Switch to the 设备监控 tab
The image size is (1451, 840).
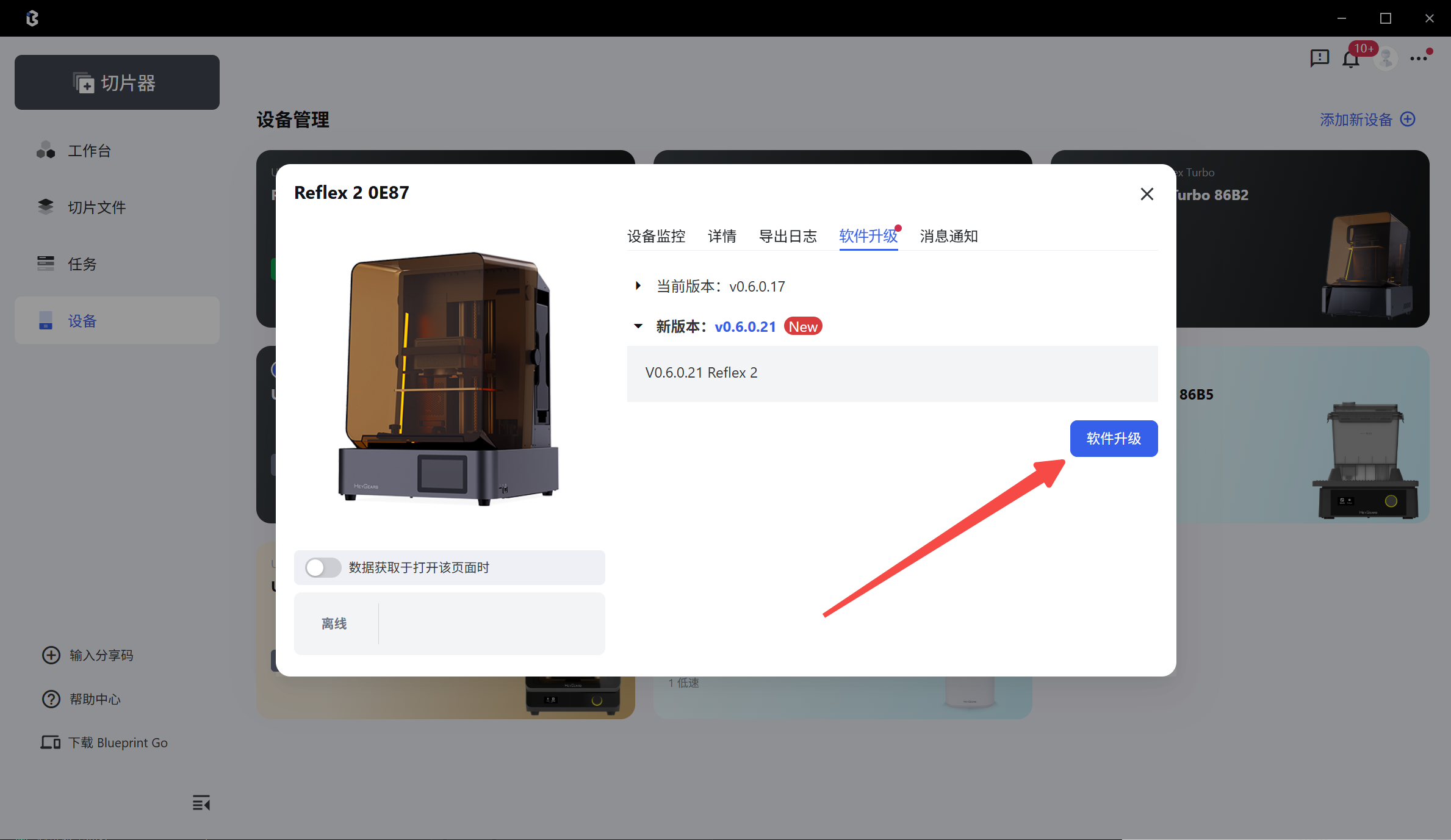[657, 236]
